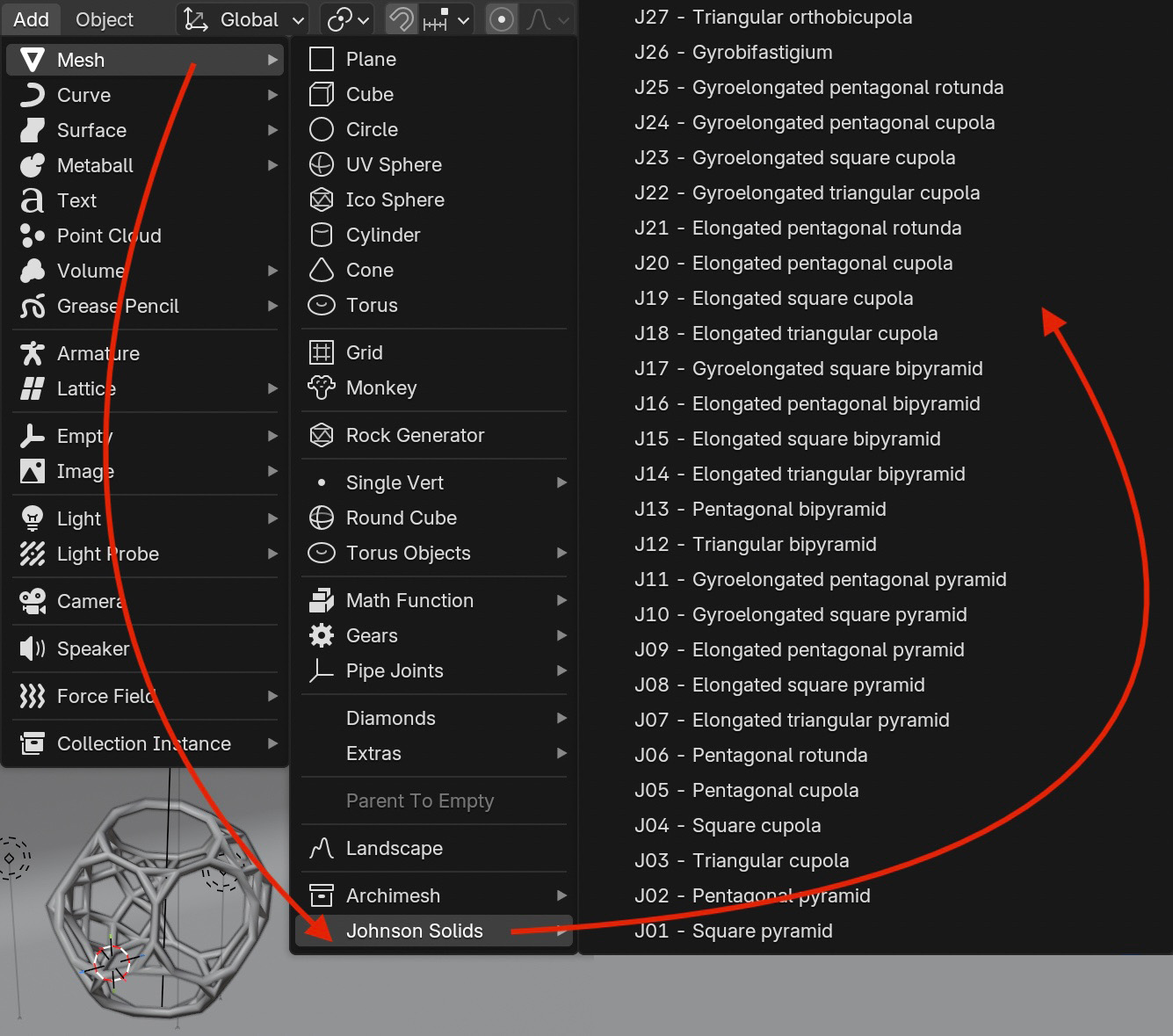Open the Torus Objects submenu arrow

tap(561, 553)
